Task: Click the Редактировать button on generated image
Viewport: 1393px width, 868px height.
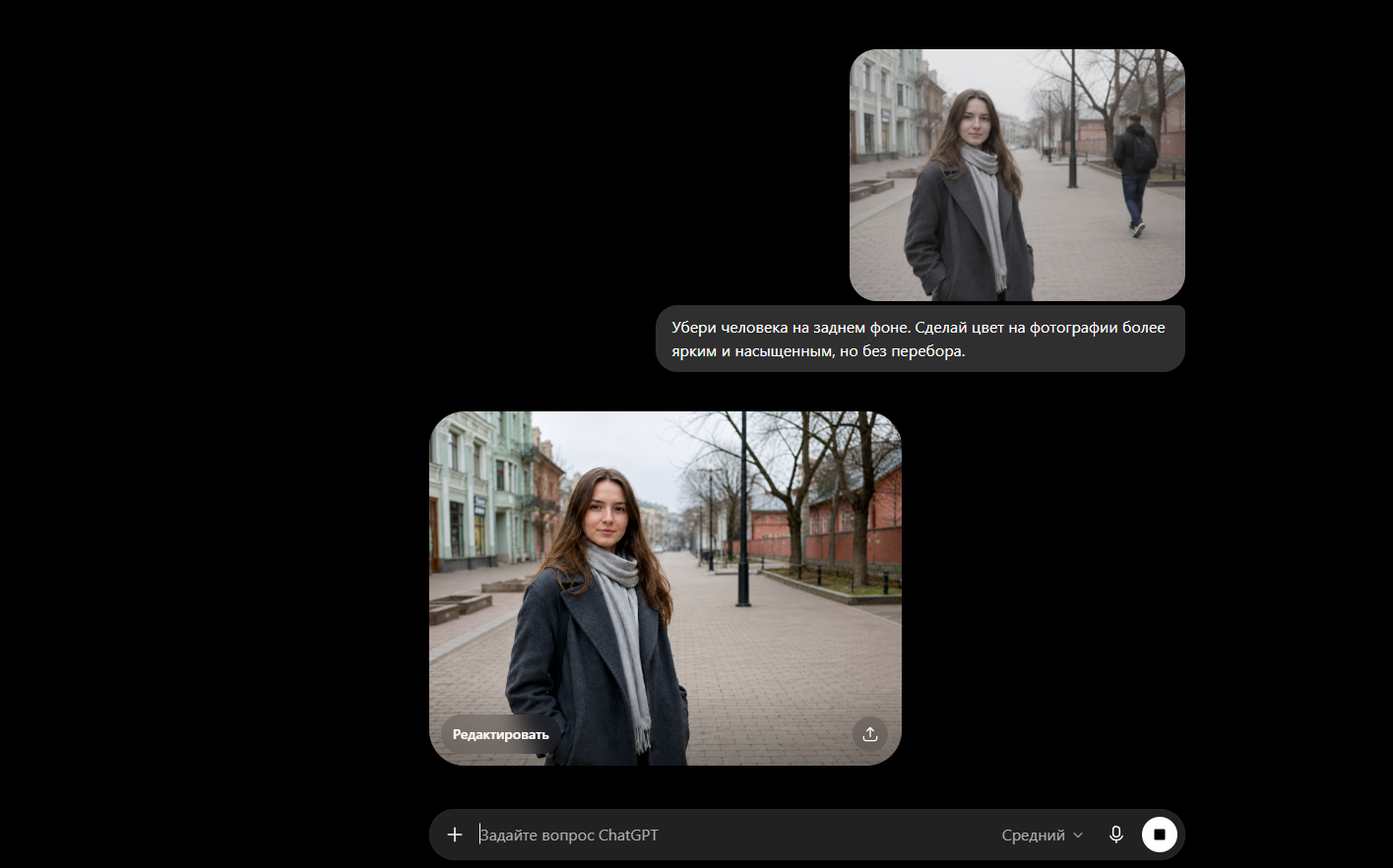Action: (500, 734)
